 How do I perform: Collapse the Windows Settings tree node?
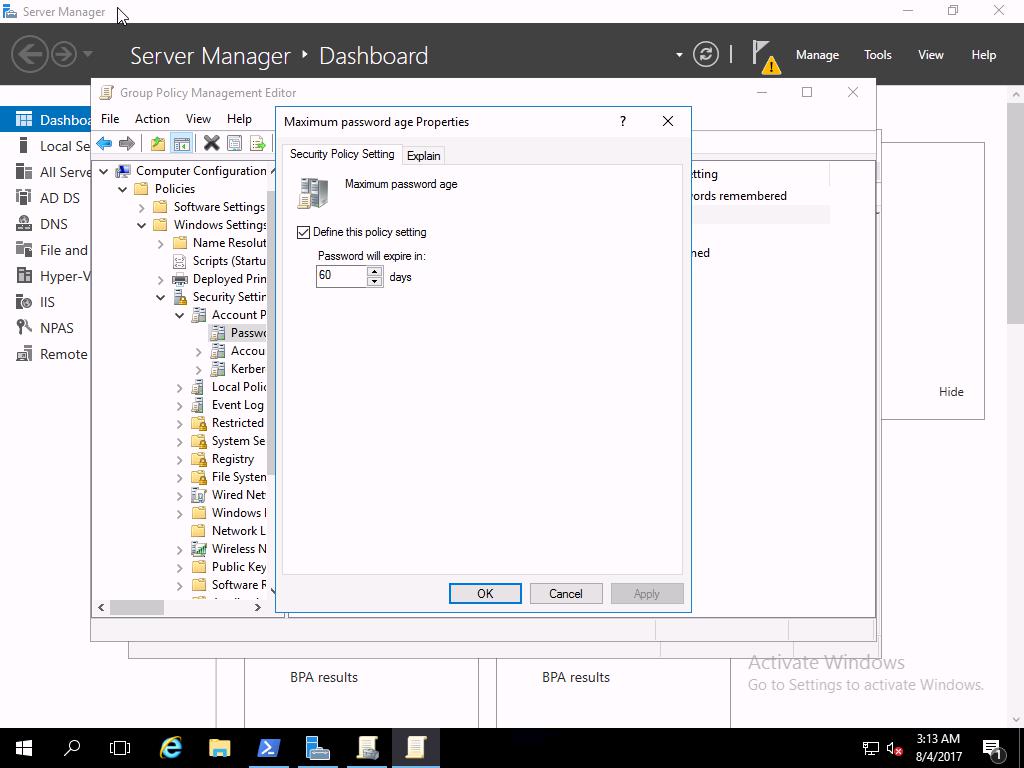[x=142, y=225]
